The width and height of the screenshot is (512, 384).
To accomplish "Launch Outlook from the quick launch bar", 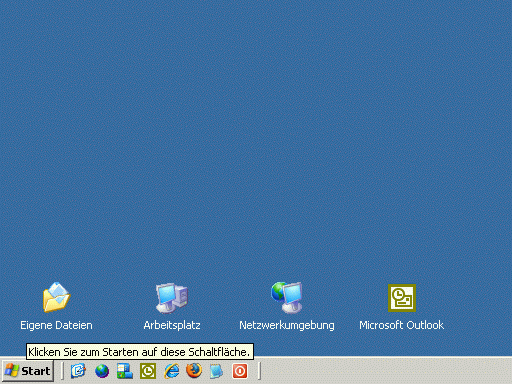I will click(148, 371).
